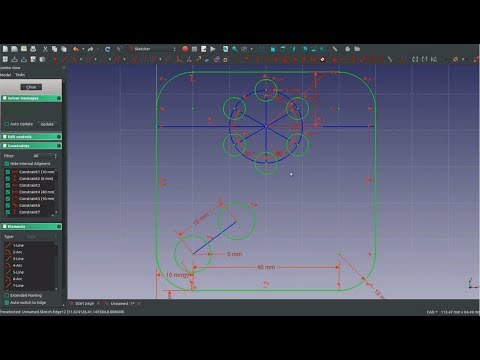480x360 pixels.
Task: Uncheck the Constraint1 checkbox
Action: click(8, 172)
